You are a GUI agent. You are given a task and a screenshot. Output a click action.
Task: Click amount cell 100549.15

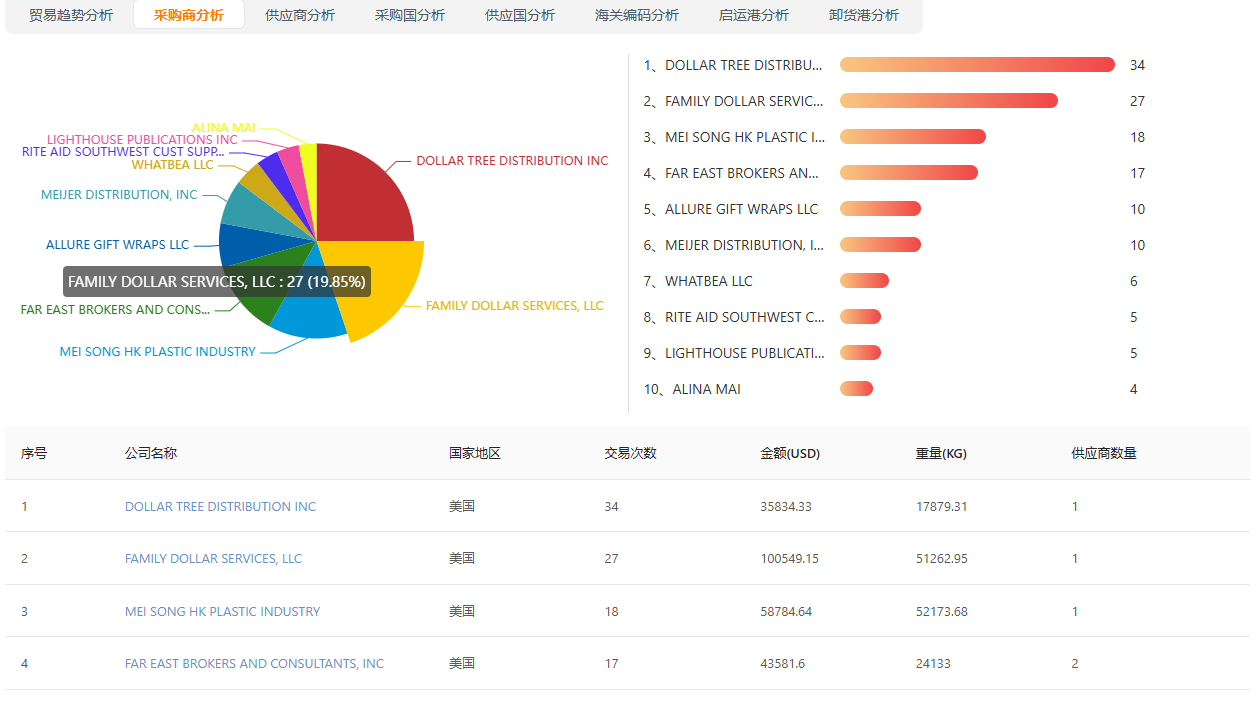pos(790,559)
